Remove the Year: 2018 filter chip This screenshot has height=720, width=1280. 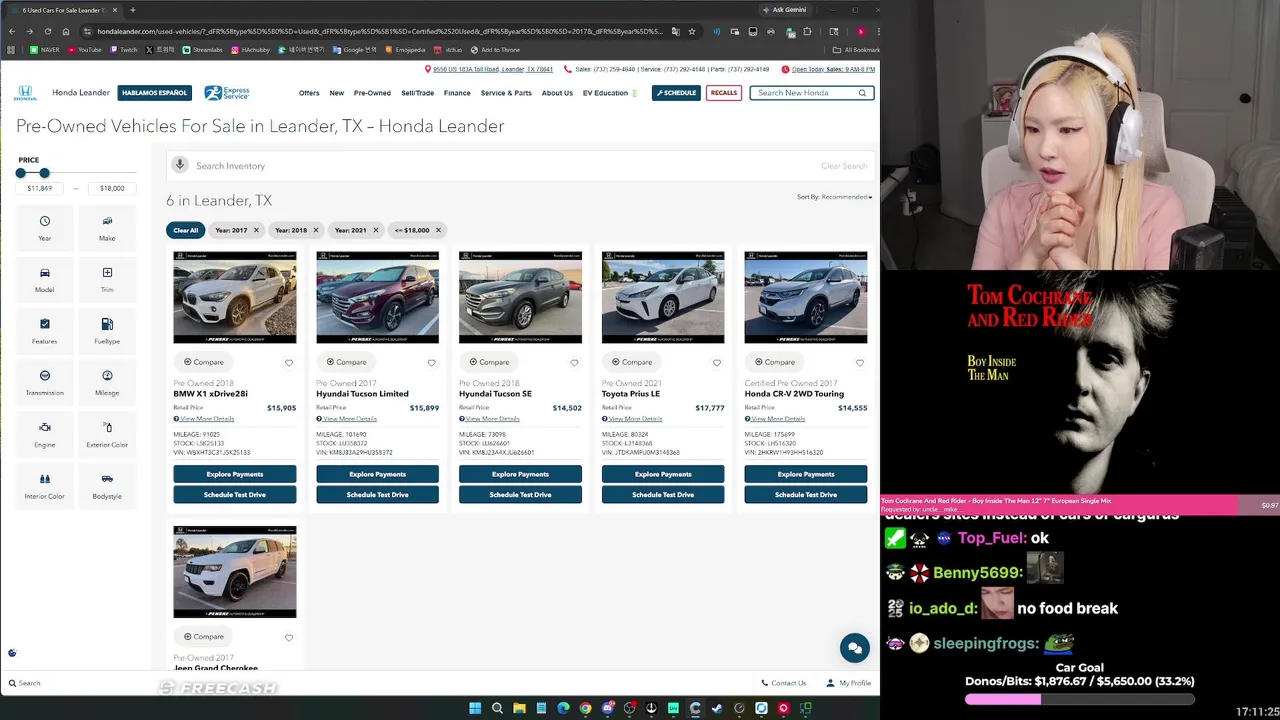316,230
